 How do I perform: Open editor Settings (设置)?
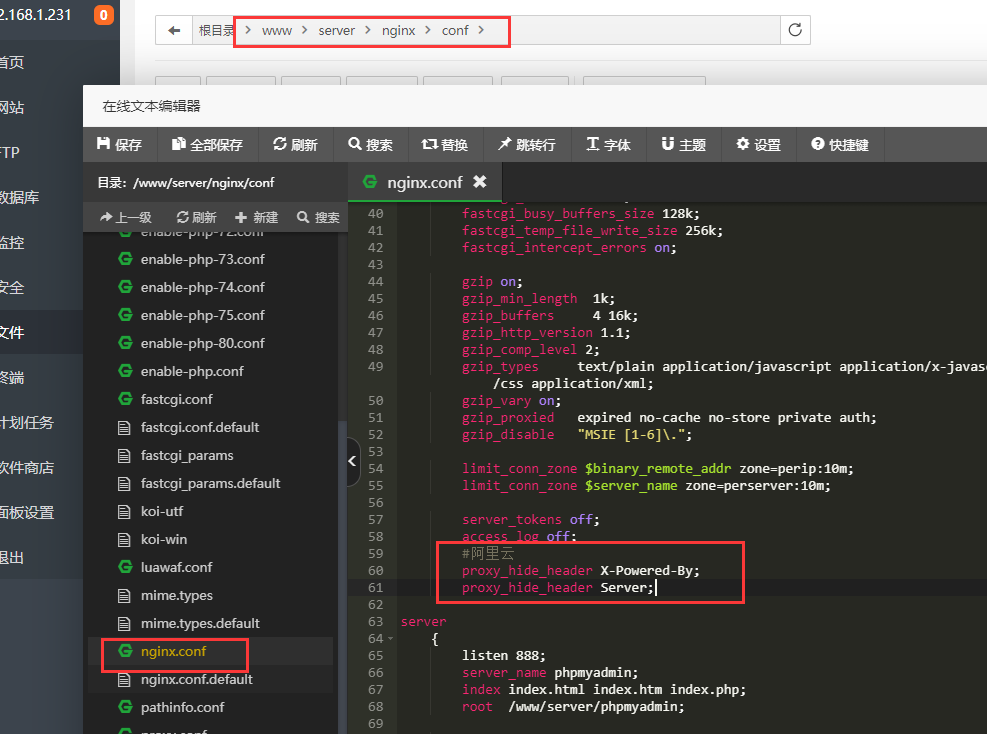tap(759, 145)
